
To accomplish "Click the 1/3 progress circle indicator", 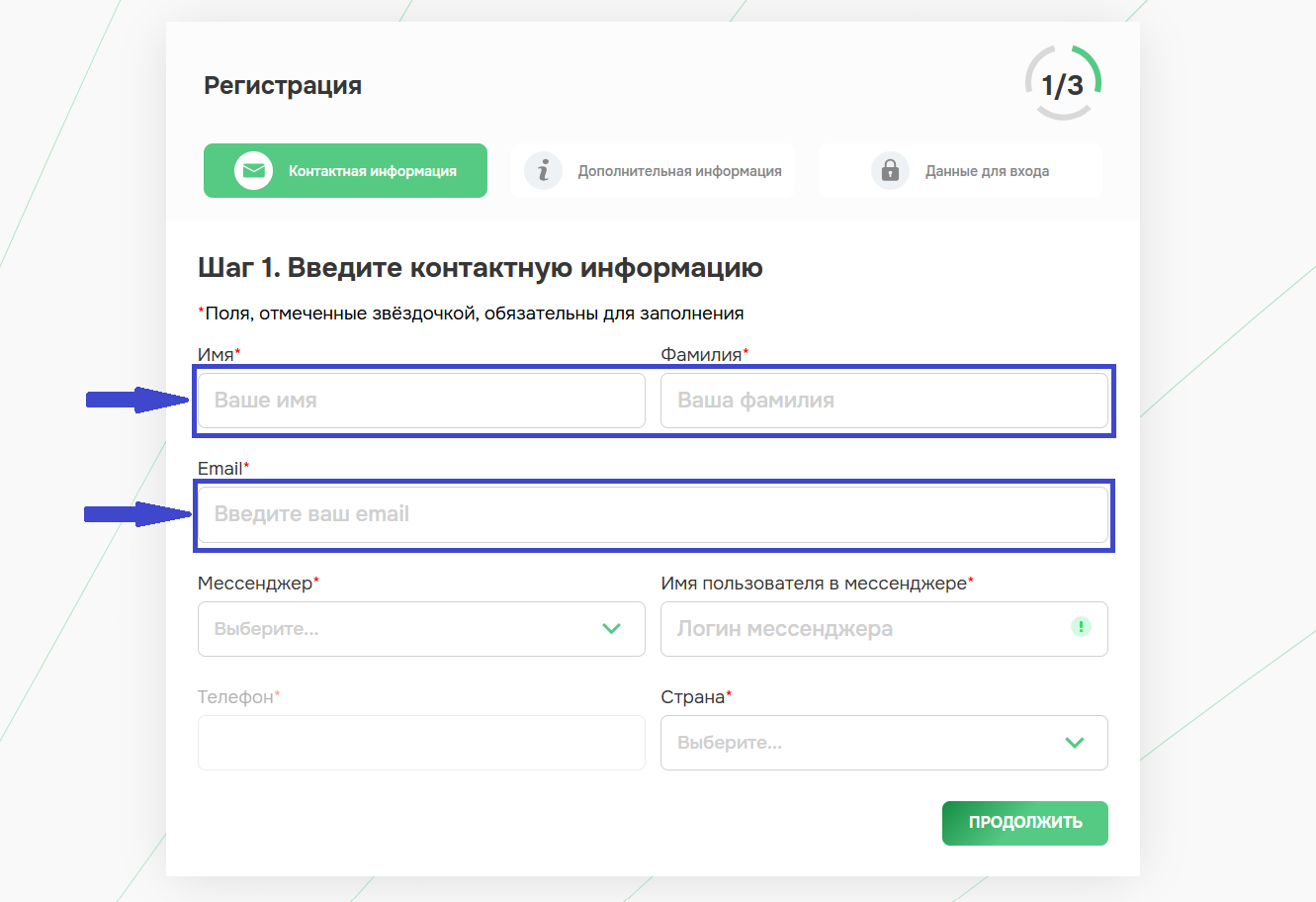I will [1063, 84].
